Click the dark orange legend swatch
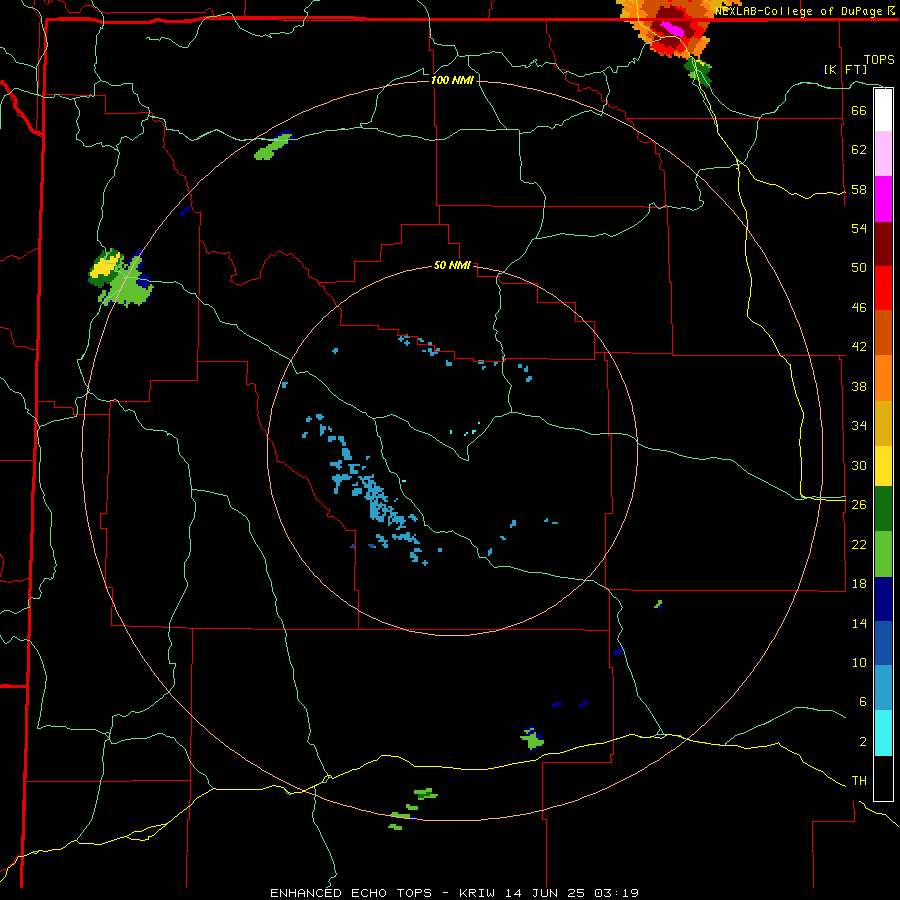The width and height of the screenshot is (900, 900). coord(883,333)
